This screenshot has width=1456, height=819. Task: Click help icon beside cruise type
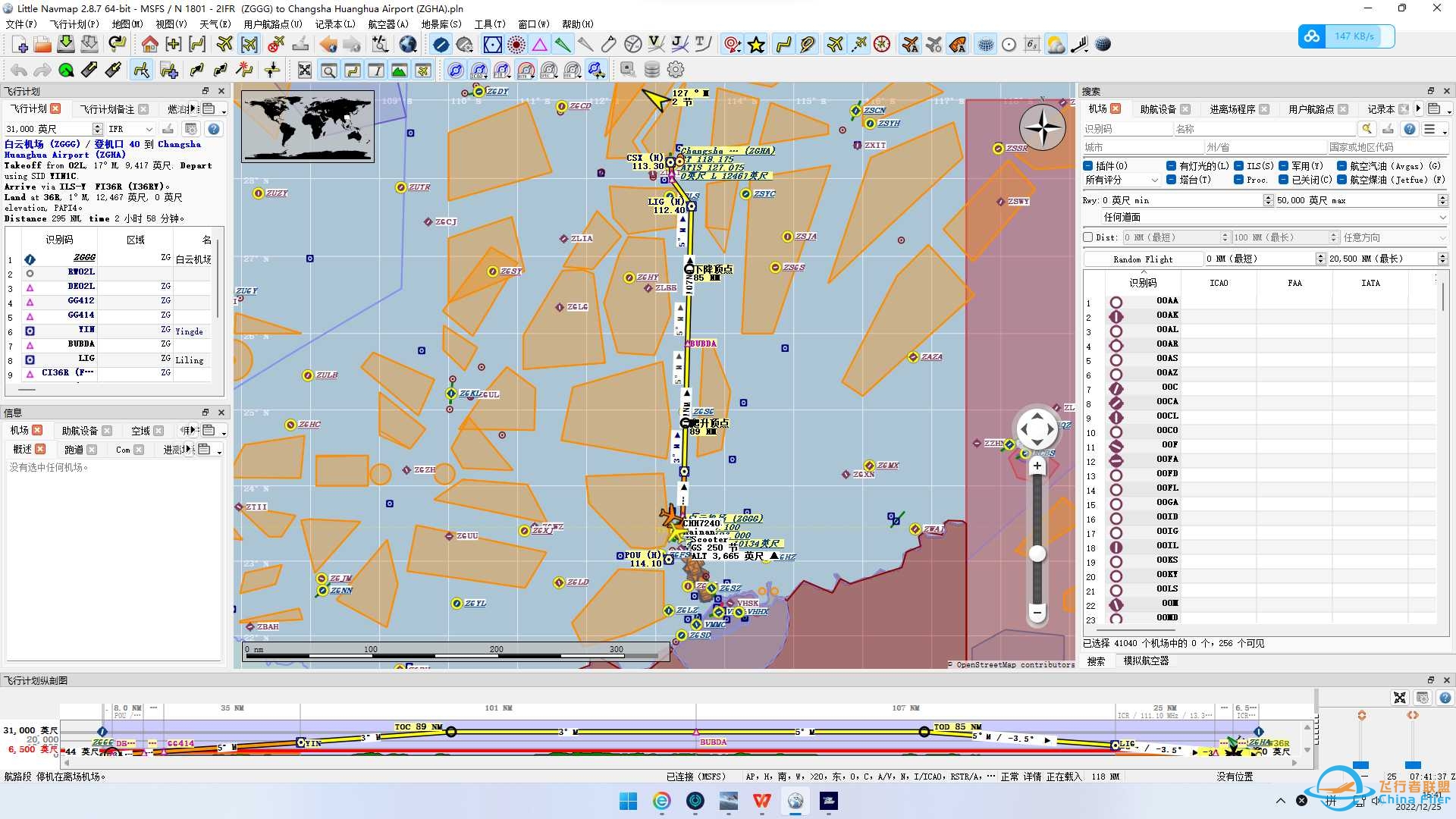coord(214,129)
